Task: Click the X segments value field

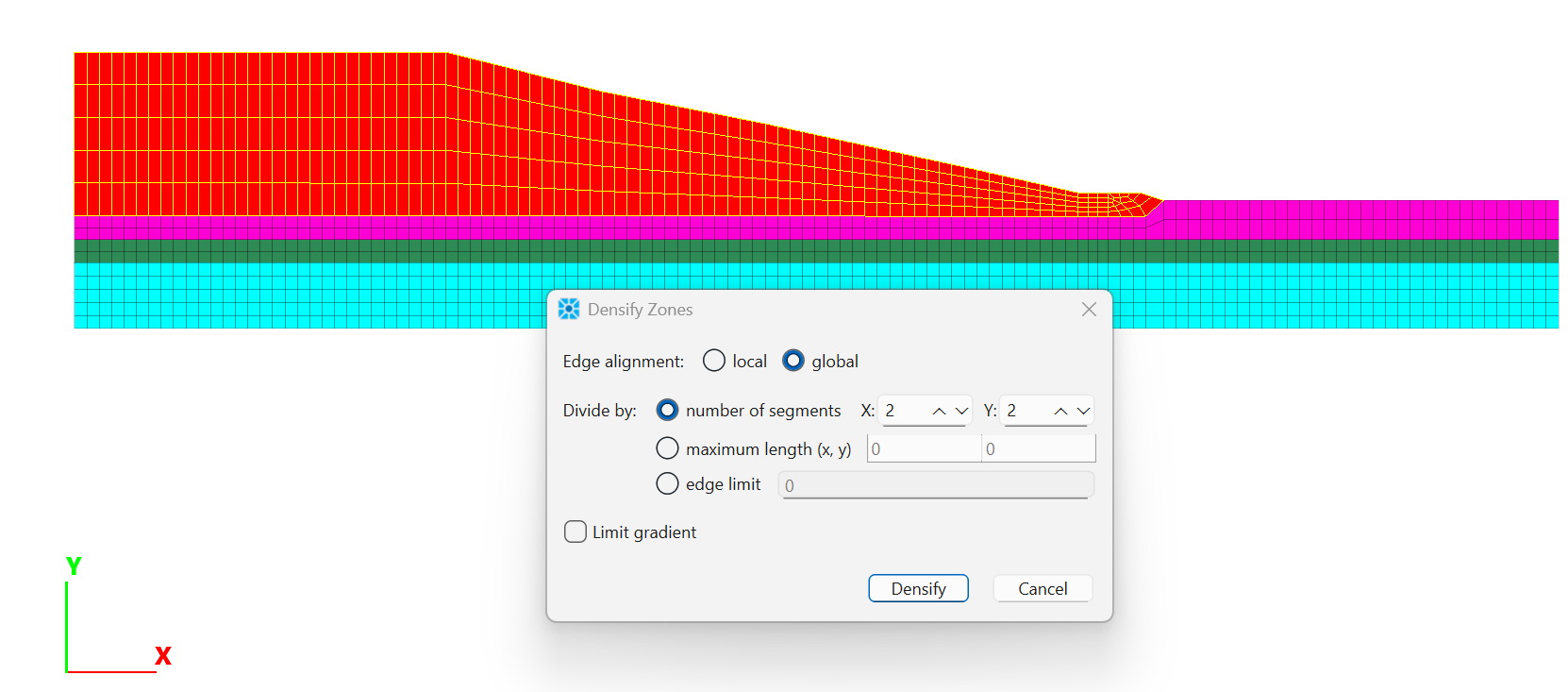Action: tap(904, 411)
